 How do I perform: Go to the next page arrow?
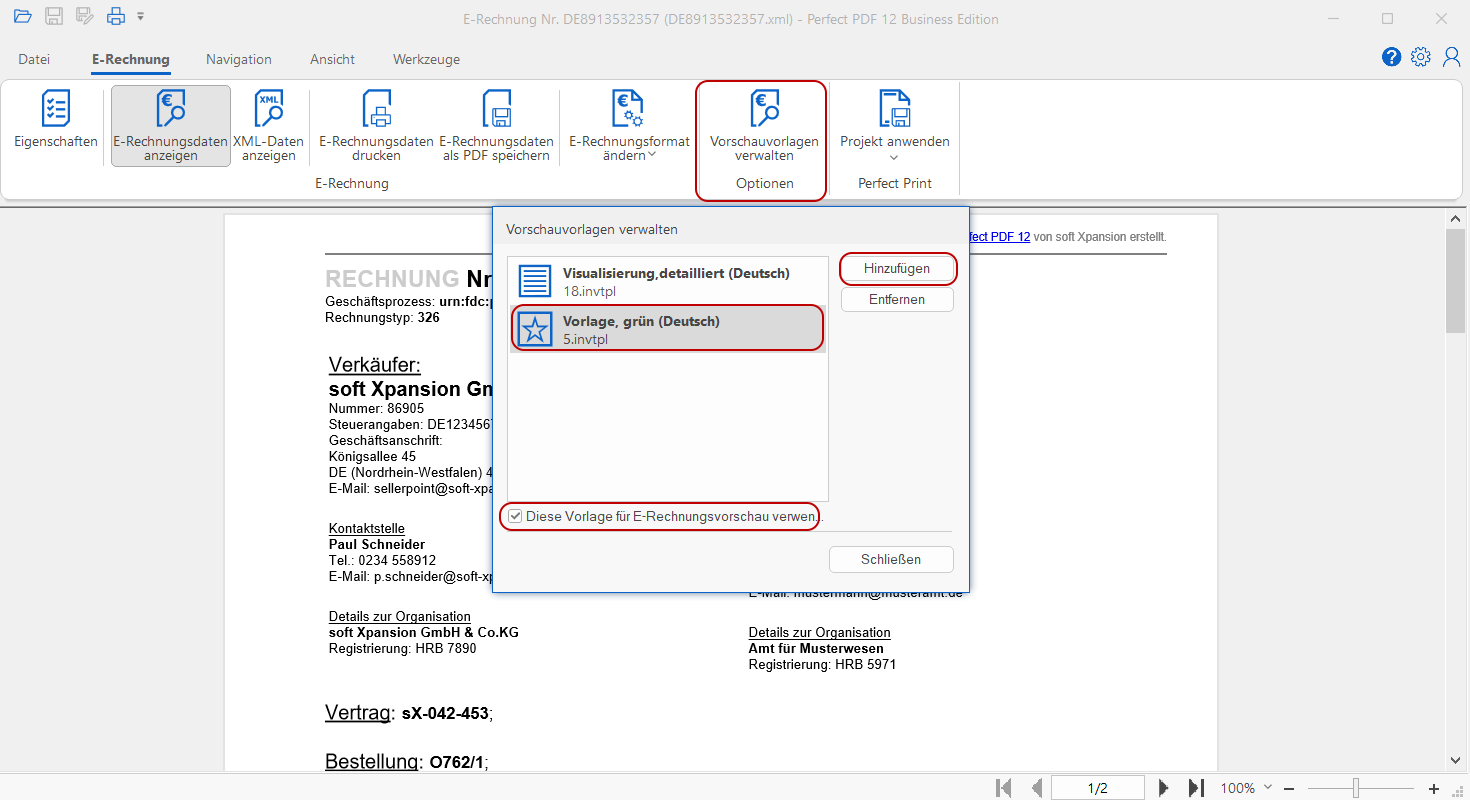point(1163,788)
